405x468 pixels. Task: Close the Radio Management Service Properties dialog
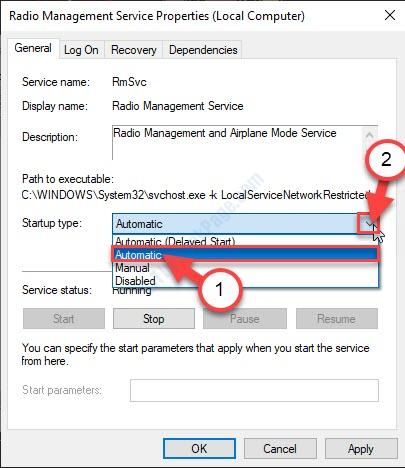[x=390, y=16]
